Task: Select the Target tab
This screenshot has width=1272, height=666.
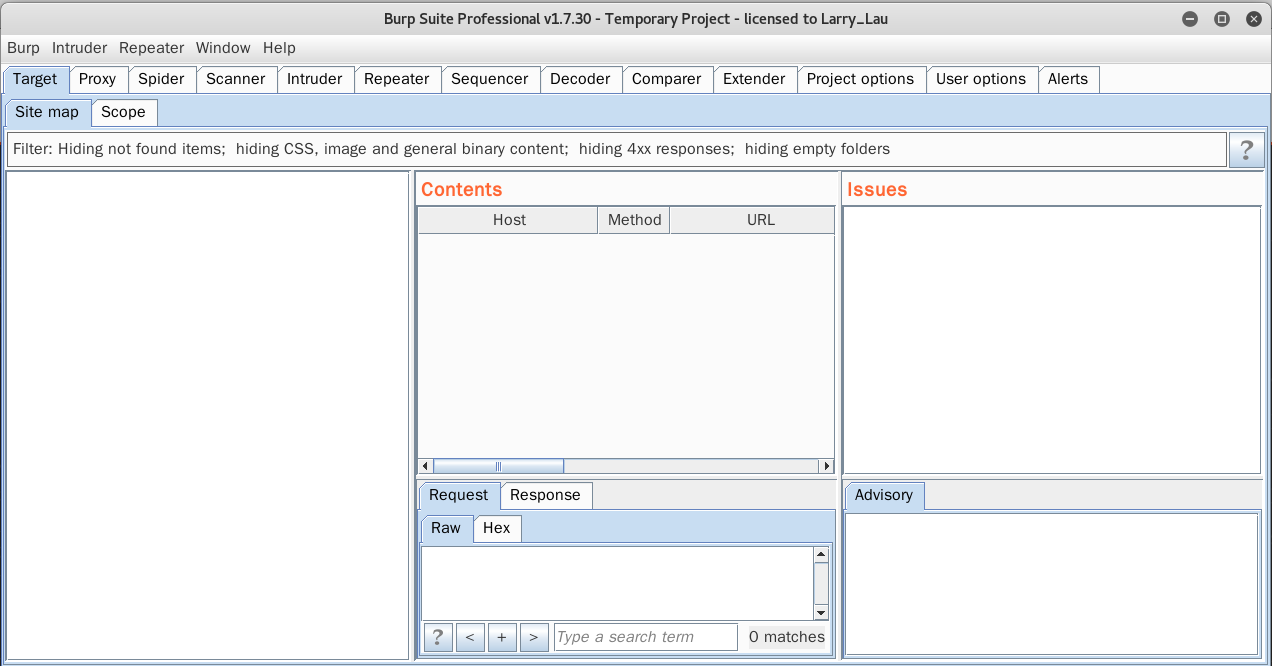Action: 35,79
